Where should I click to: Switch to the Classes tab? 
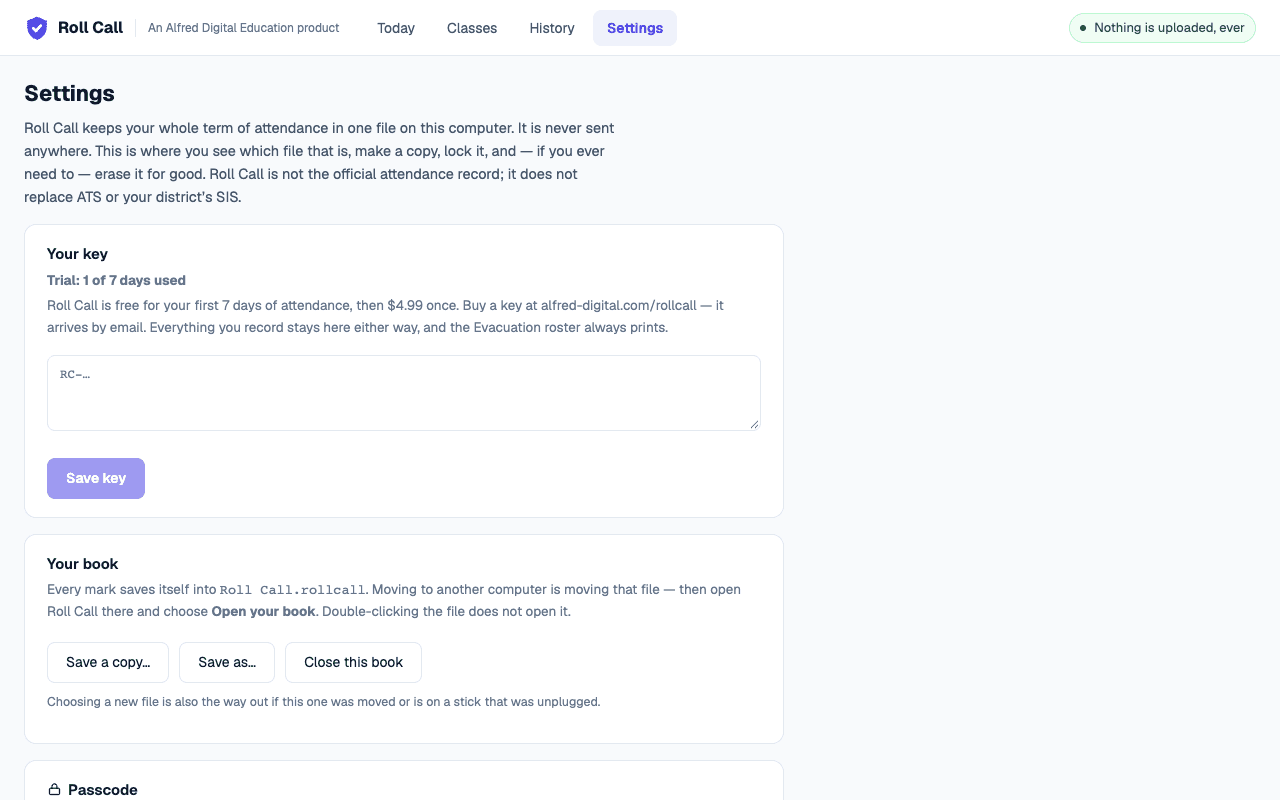pos(472,28)
